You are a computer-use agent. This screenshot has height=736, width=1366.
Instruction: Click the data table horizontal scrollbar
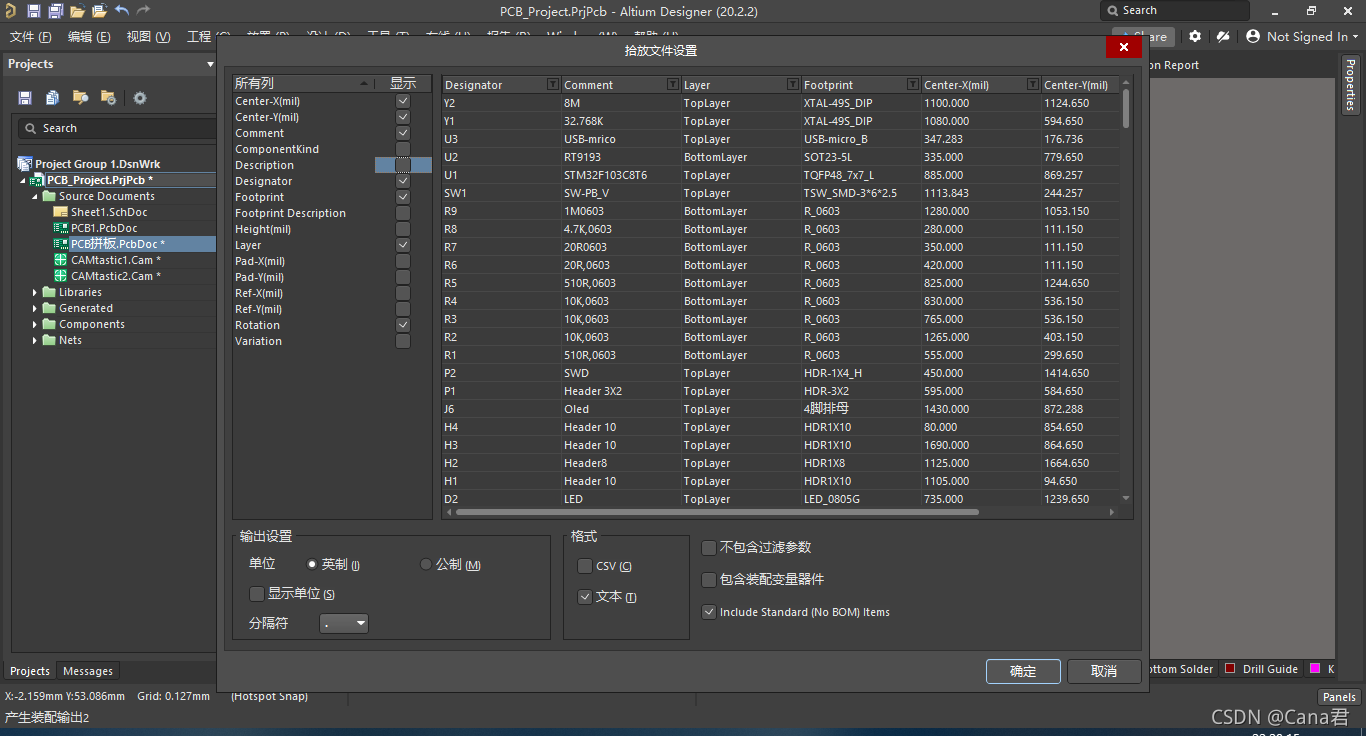pyautogui.click(x=716, y=512)
